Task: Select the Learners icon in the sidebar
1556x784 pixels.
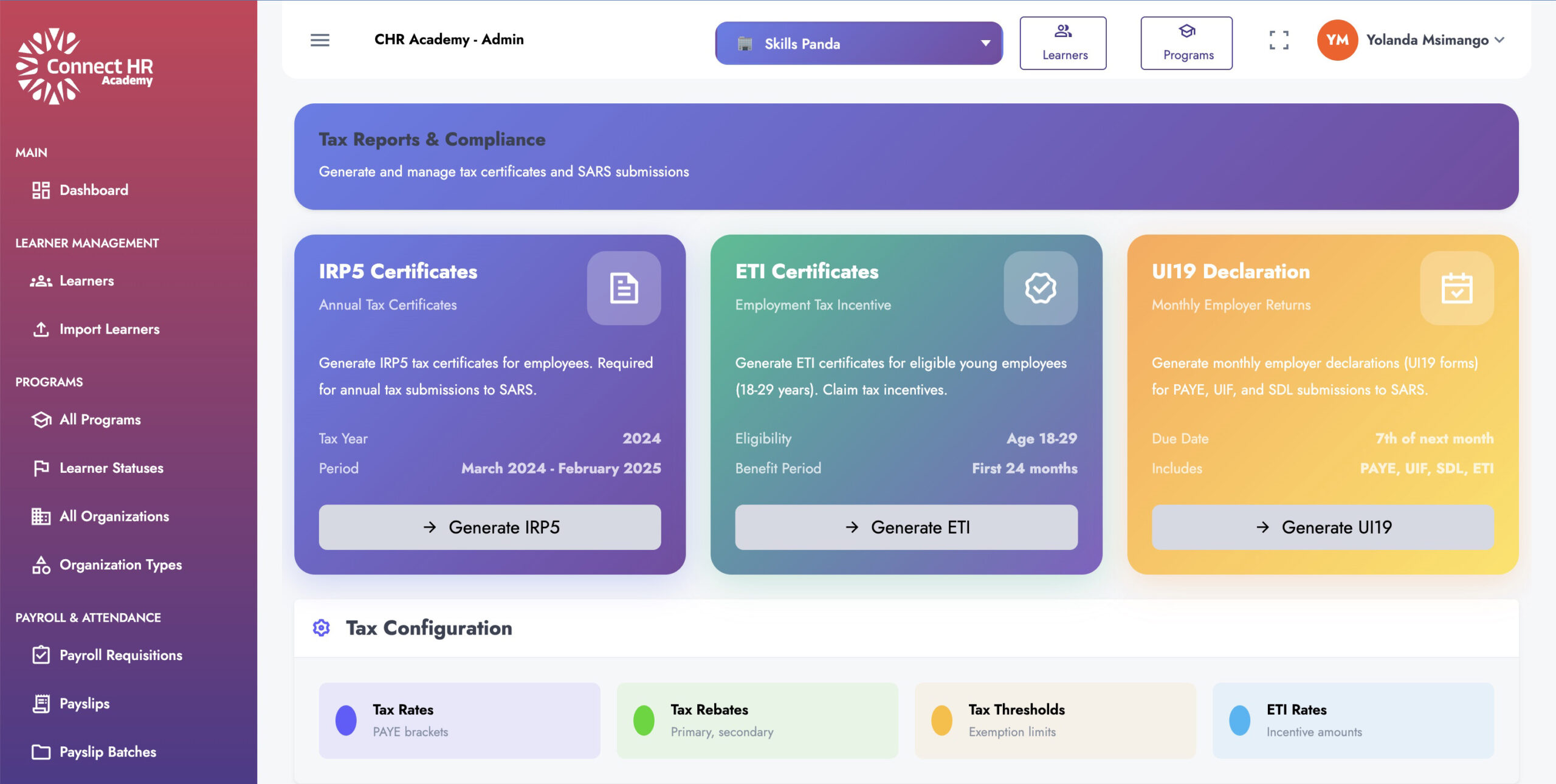Action: click(40, 280)
